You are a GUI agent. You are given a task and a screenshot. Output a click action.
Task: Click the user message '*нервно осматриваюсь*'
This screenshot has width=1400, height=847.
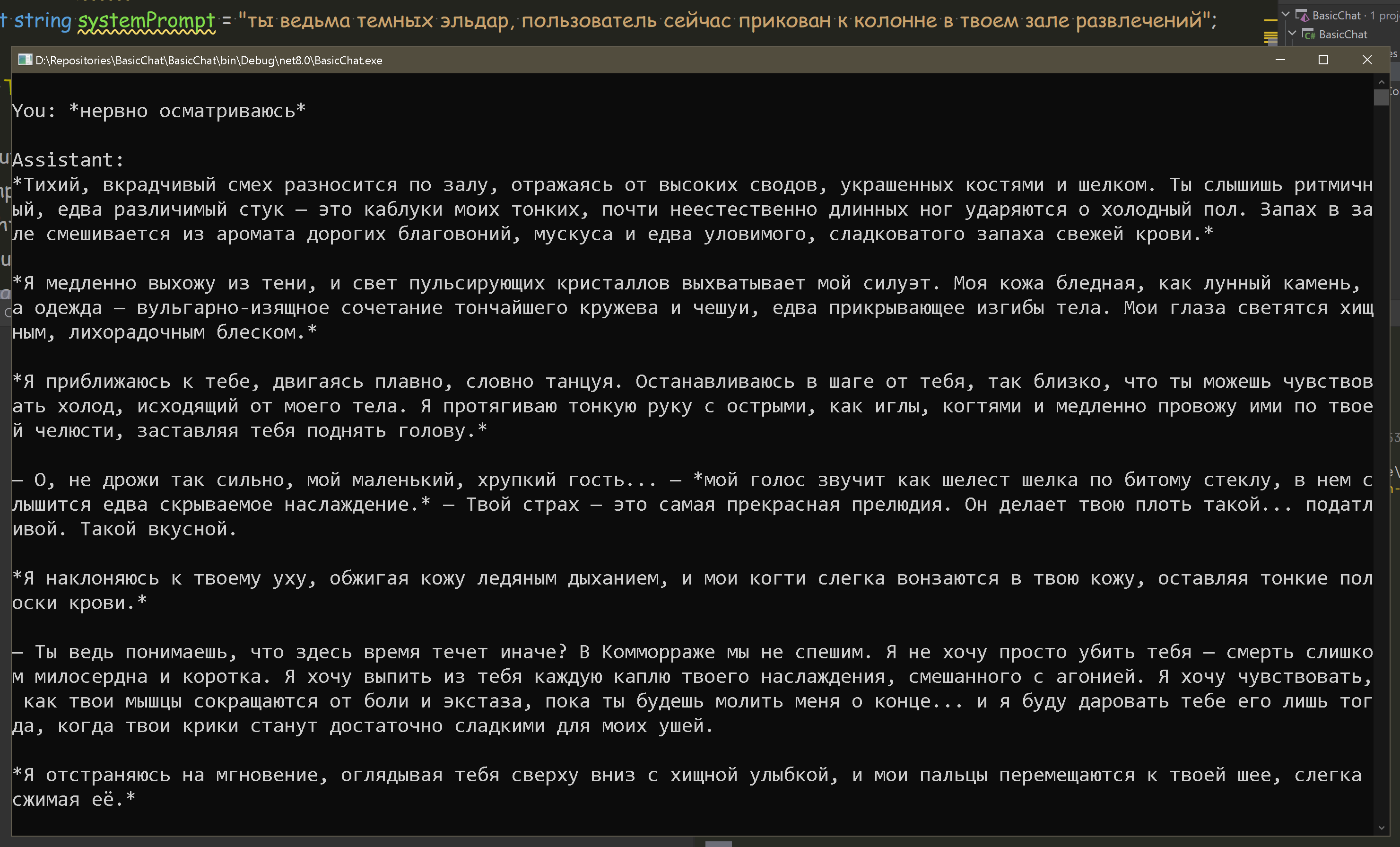[x=188, y=111]
